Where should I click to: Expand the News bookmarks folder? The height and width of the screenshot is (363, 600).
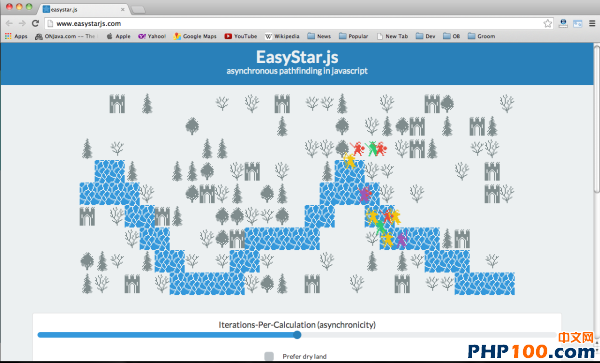tap(319, 36)
